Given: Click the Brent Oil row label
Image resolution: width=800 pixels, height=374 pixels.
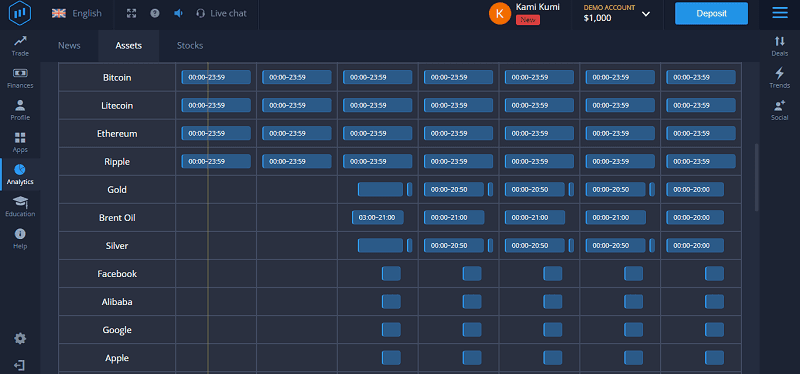Looking at the screenshot, I should pos(117,218).
